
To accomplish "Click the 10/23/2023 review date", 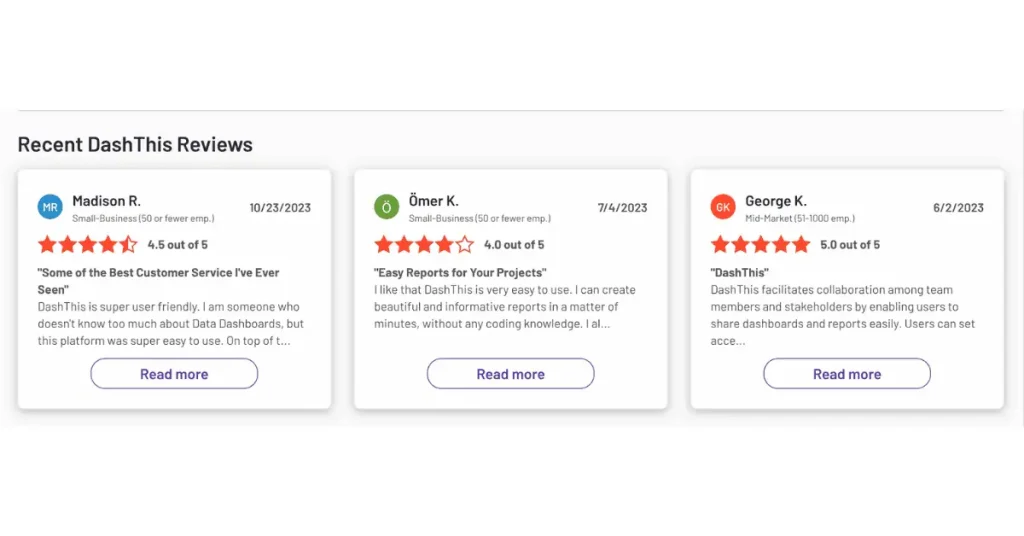I will 280,208.
